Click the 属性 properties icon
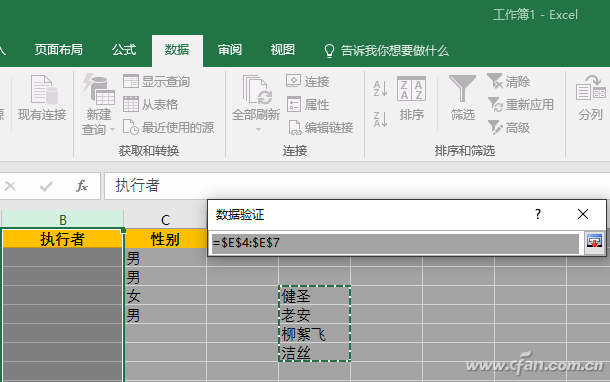The width and height of the screenshot is (610, 382). click(294, 104)
